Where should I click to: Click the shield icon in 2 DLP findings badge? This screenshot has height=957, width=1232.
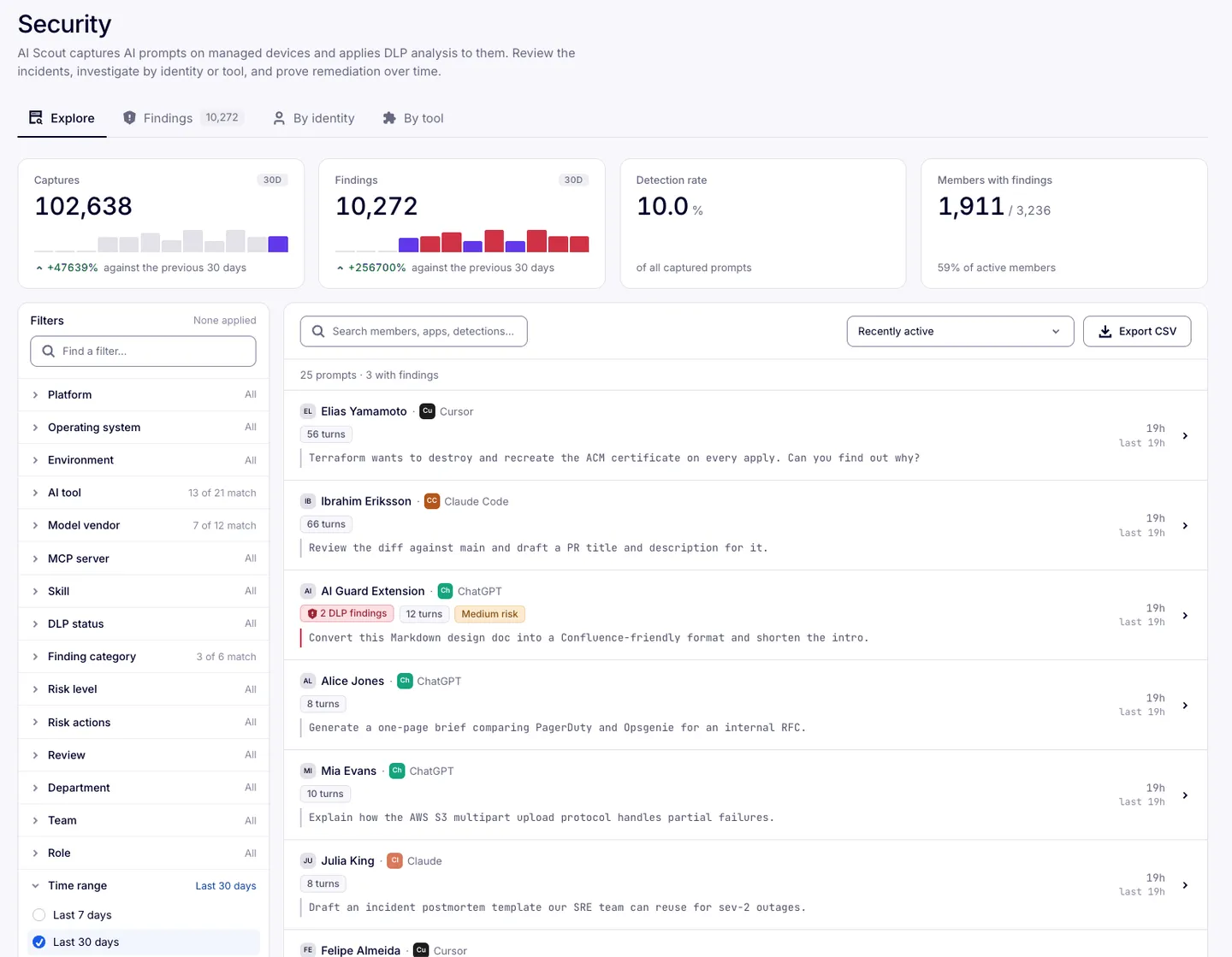coord(312,614)
